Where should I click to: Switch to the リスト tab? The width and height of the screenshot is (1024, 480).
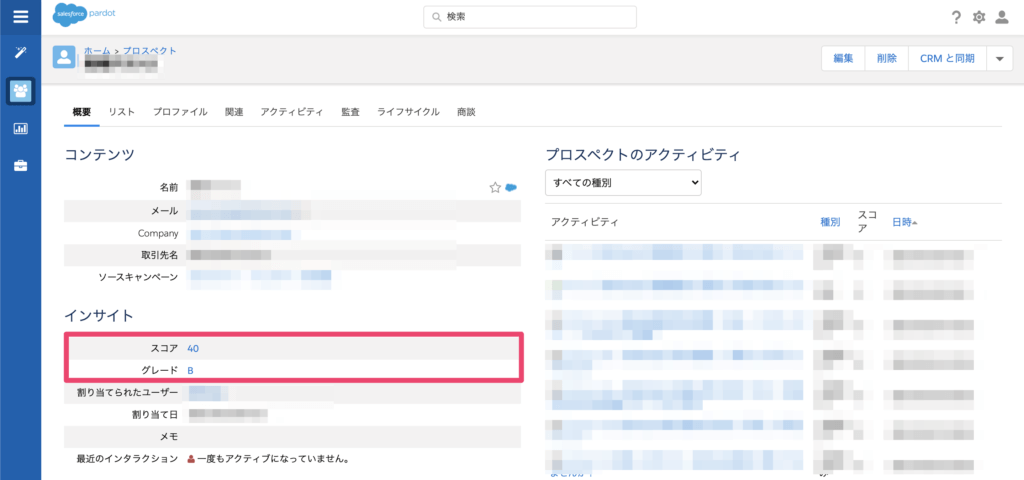pyautogui.click(x=122, y=112)
